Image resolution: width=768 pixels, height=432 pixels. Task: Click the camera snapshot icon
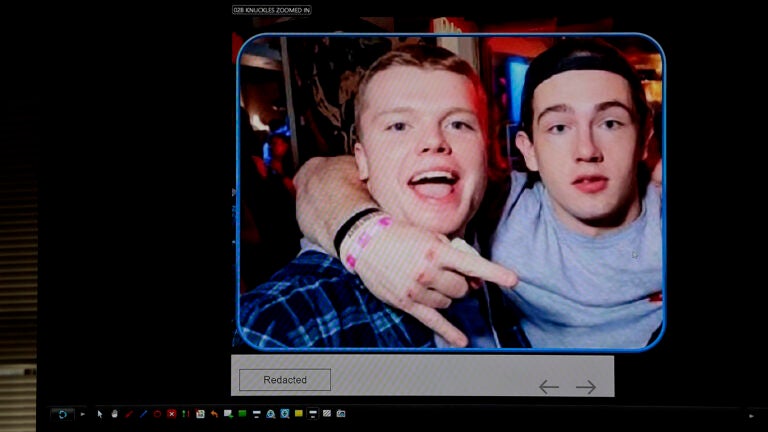coord(341,414)
